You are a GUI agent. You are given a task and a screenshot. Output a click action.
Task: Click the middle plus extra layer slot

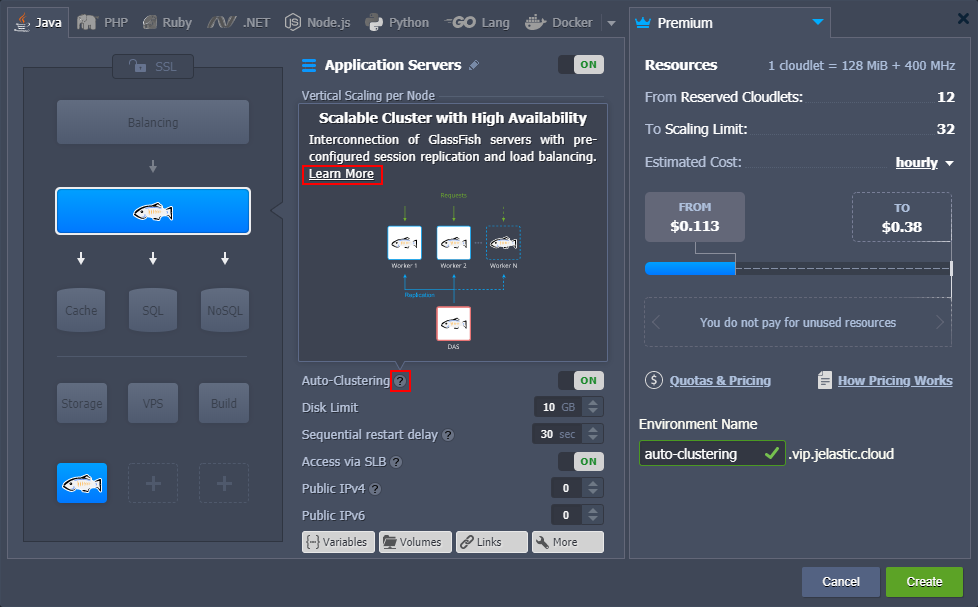pos(153,483)
